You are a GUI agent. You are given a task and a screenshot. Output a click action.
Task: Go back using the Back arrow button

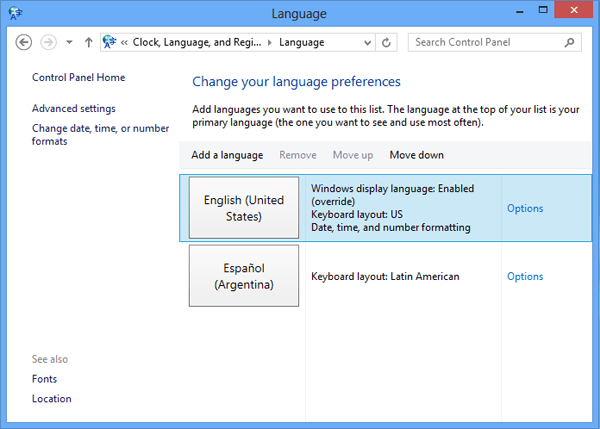tap(24, 42)
